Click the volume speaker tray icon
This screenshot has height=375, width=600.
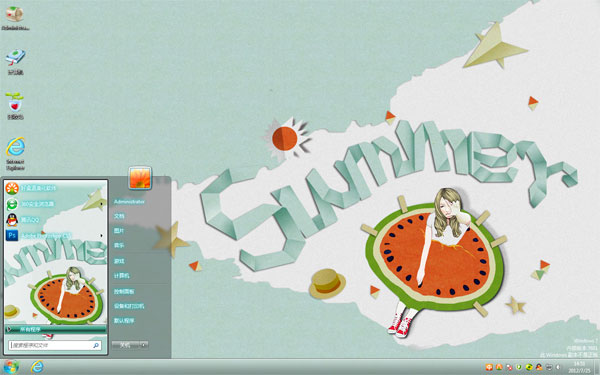click(x=559, y=367)
